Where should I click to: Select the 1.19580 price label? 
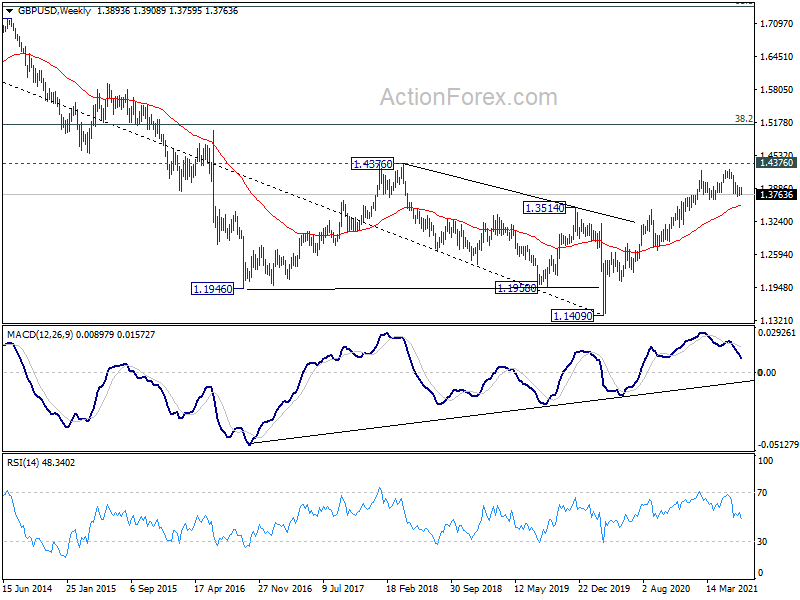coord(517,288)
